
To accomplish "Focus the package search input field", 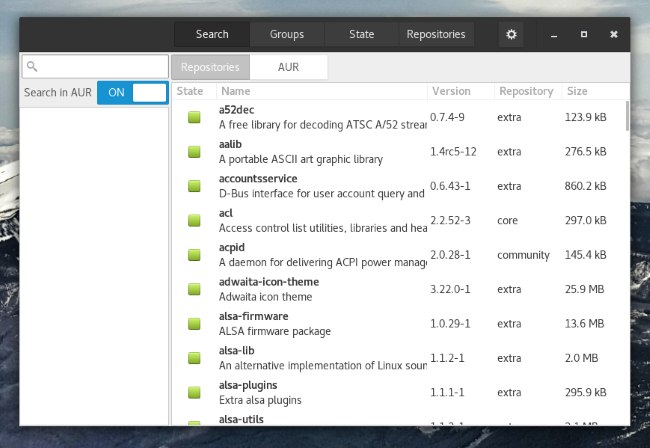I will [x=95, y=66].
